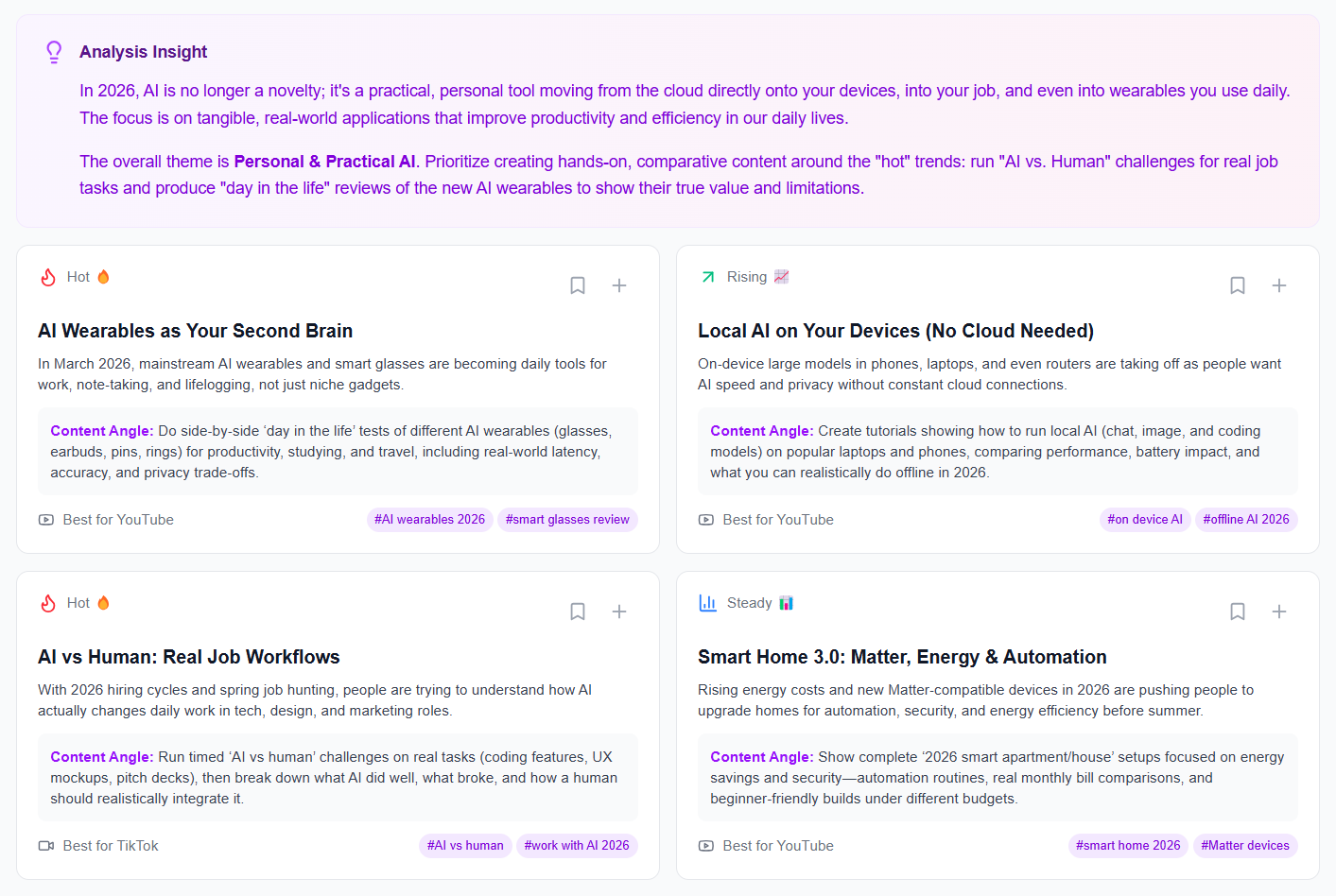Viewport: 1336px width, 896px height.
Task: Save Smart Home 3.0 card with bookmark icon
Action: (1238, 612)
